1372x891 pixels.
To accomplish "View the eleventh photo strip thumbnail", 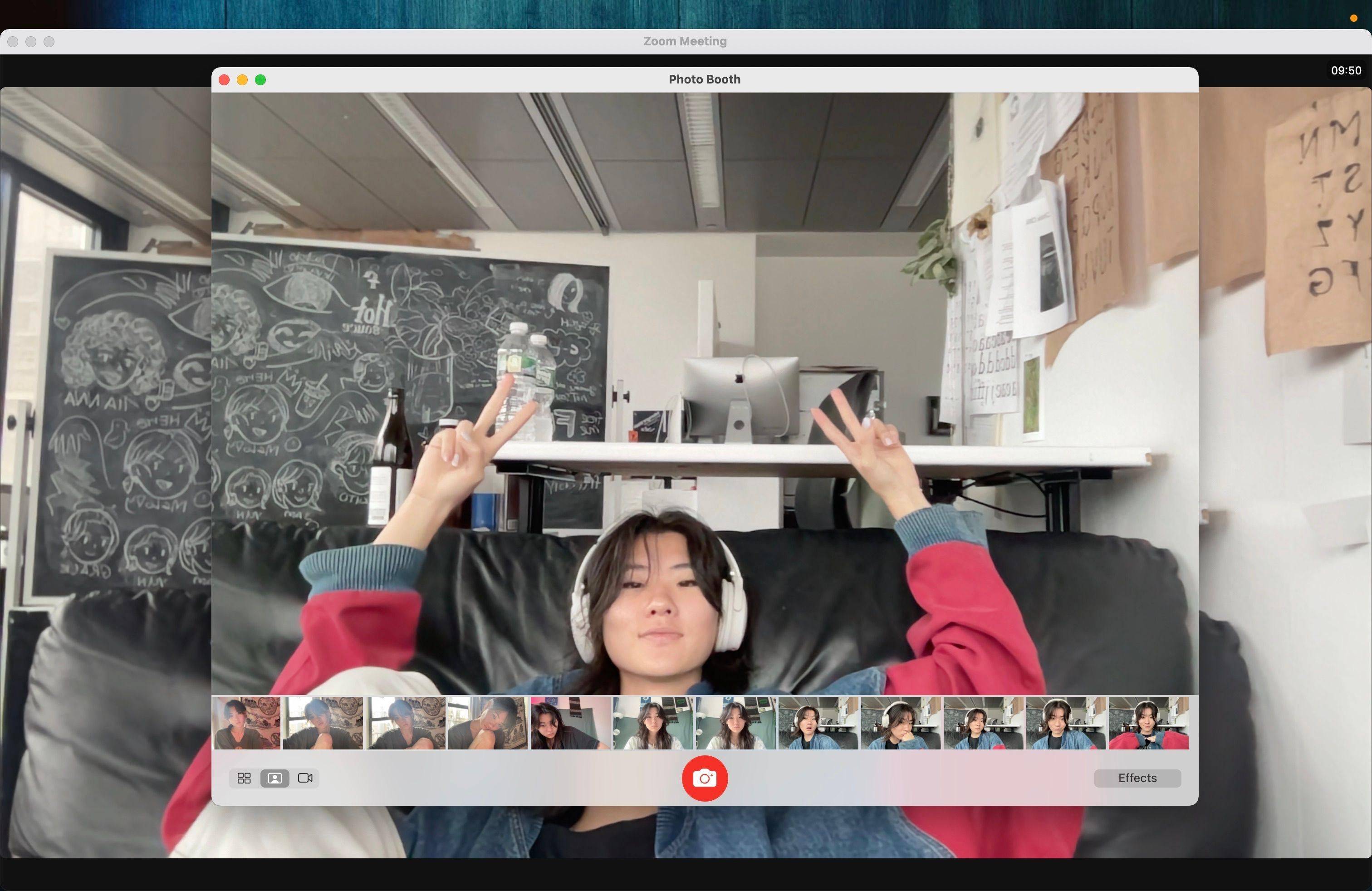I will [1066, 723].
